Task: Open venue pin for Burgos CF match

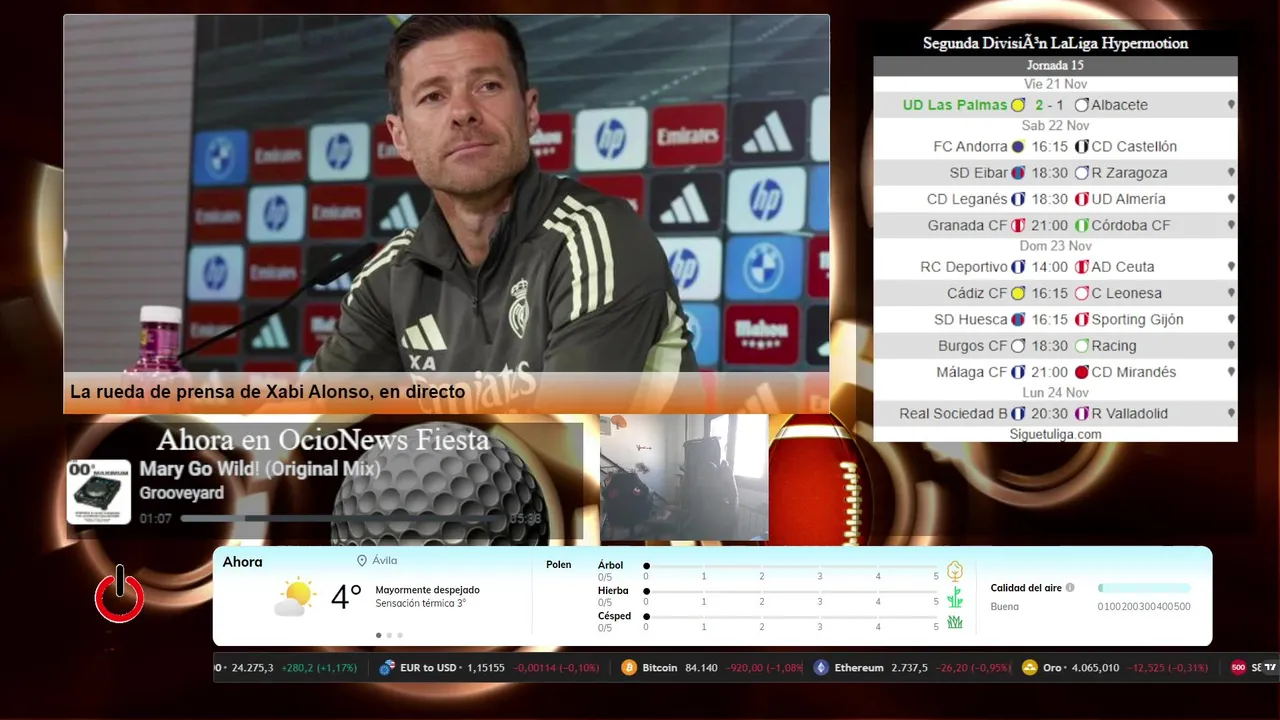Action: click(x=1231, y=346)
